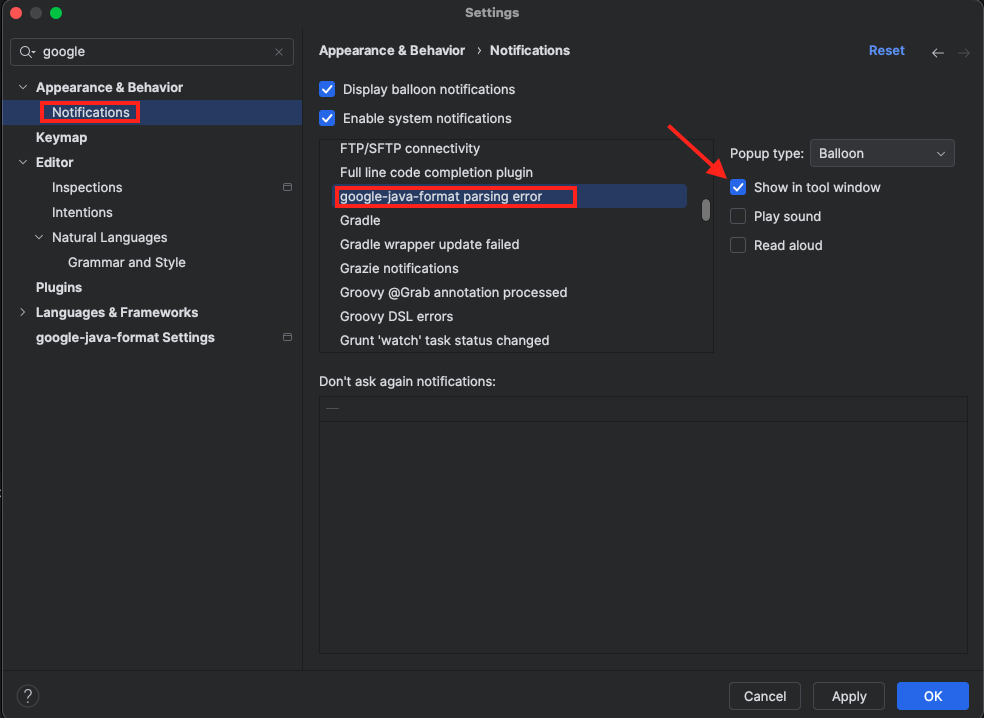The height and width of the screenshot is (718, 984).
Task: Click the icon beside google-java-format Settings
Action: point(287,337)
